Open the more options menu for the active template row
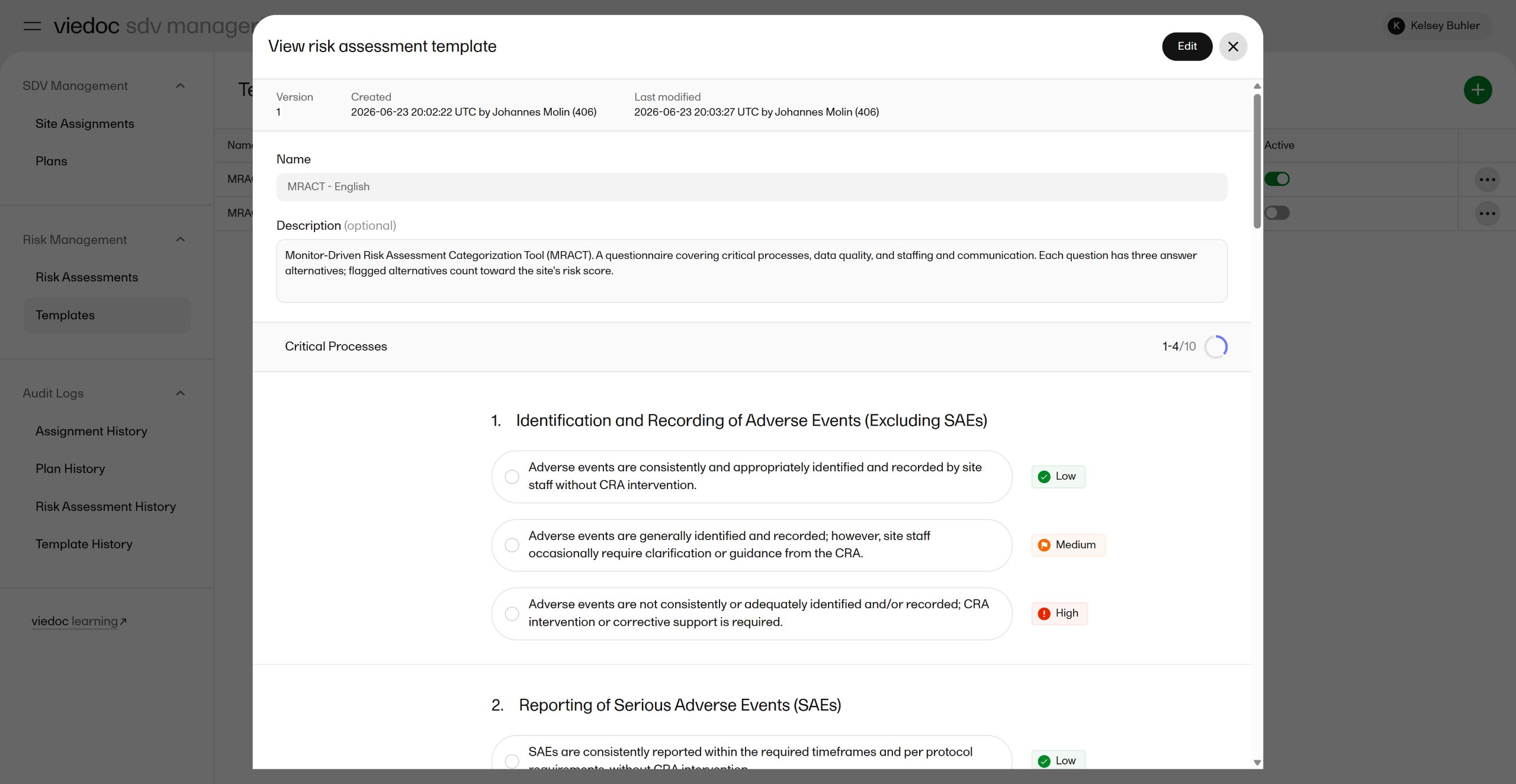 coord(1487,179)
